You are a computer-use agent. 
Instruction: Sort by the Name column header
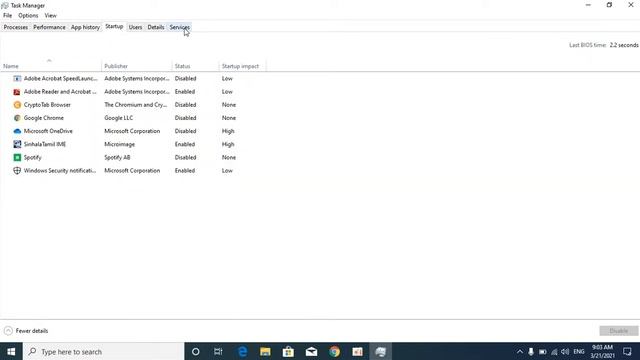coord(51,66)
